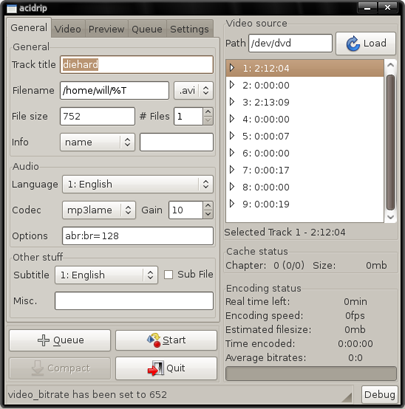Open the audio Language dropdown
Viewport: 405px width, 409px height.
pos(138,184)
